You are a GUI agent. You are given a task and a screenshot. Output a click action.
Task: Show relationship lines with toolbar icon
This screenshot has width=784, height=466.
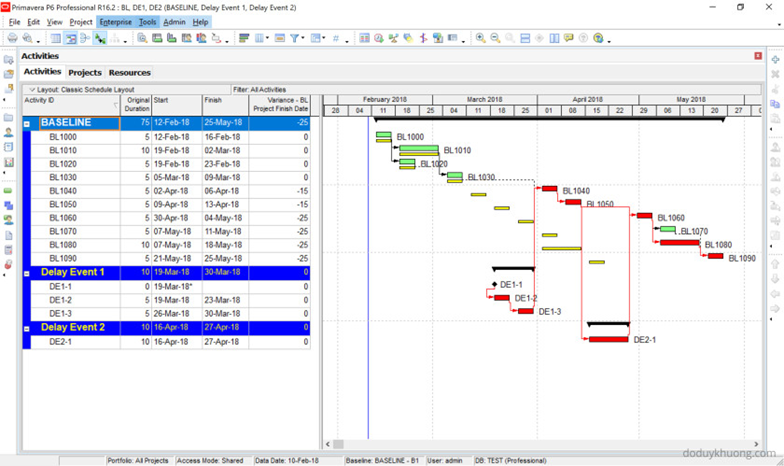pos(100,38)
